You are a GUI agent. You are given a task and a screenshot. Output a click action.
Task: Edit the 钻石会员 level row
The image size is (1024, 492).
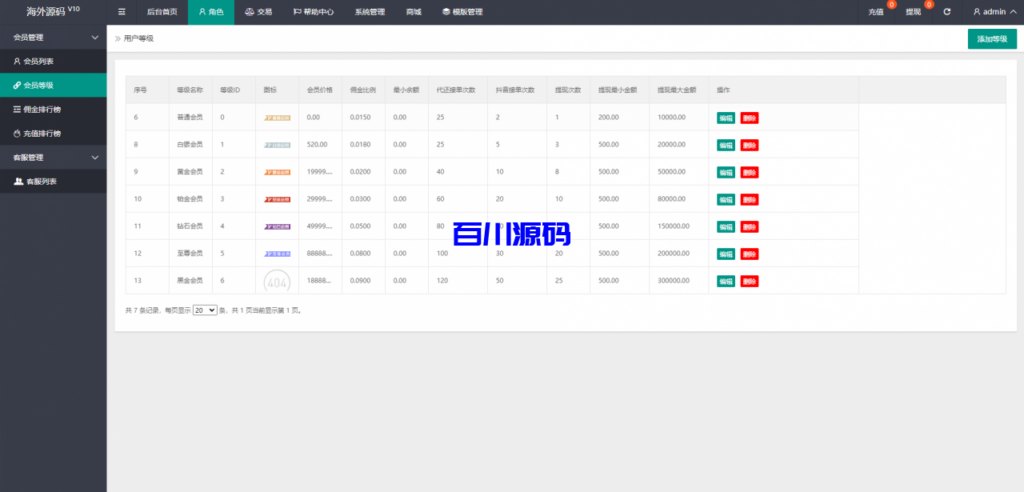point(726,227)
